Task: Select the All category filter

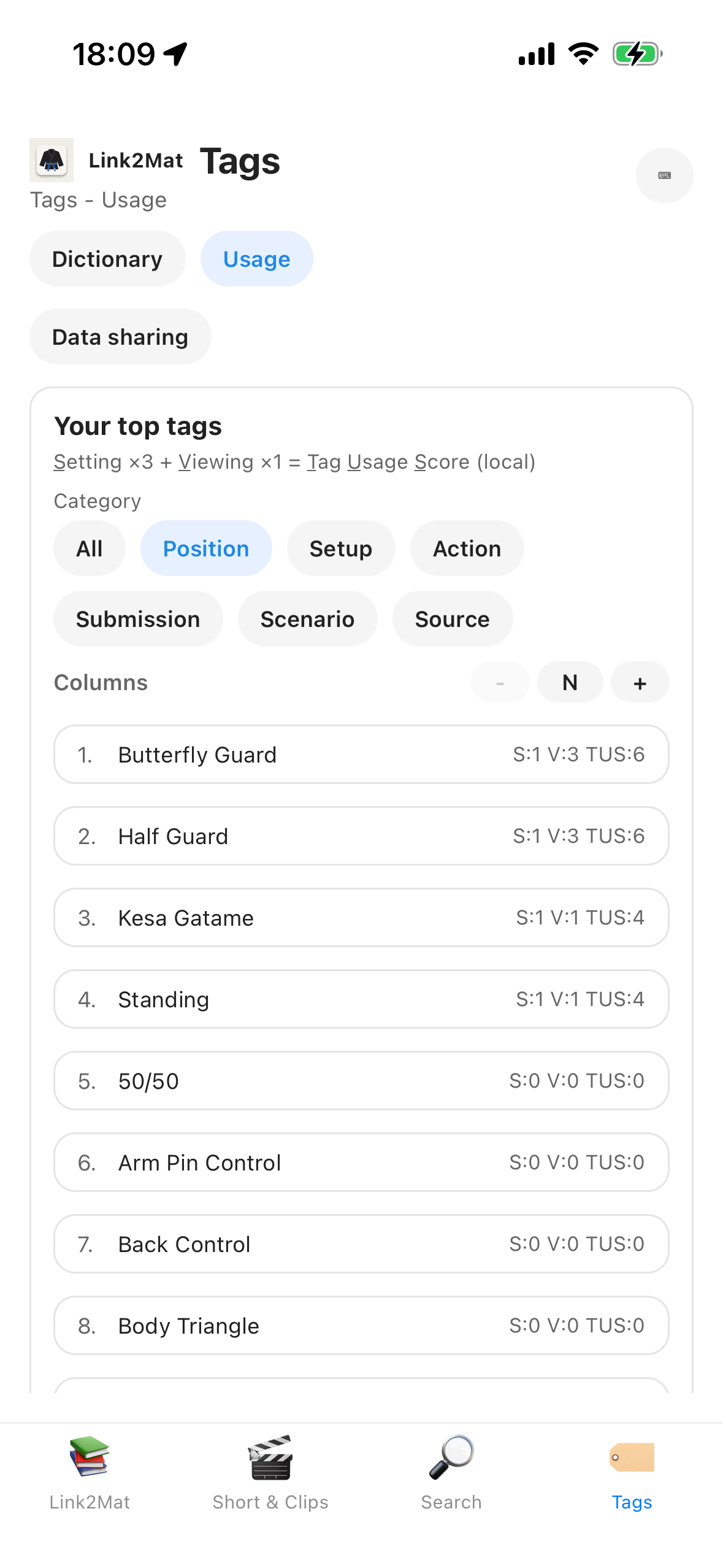Action: coord(89,548)
